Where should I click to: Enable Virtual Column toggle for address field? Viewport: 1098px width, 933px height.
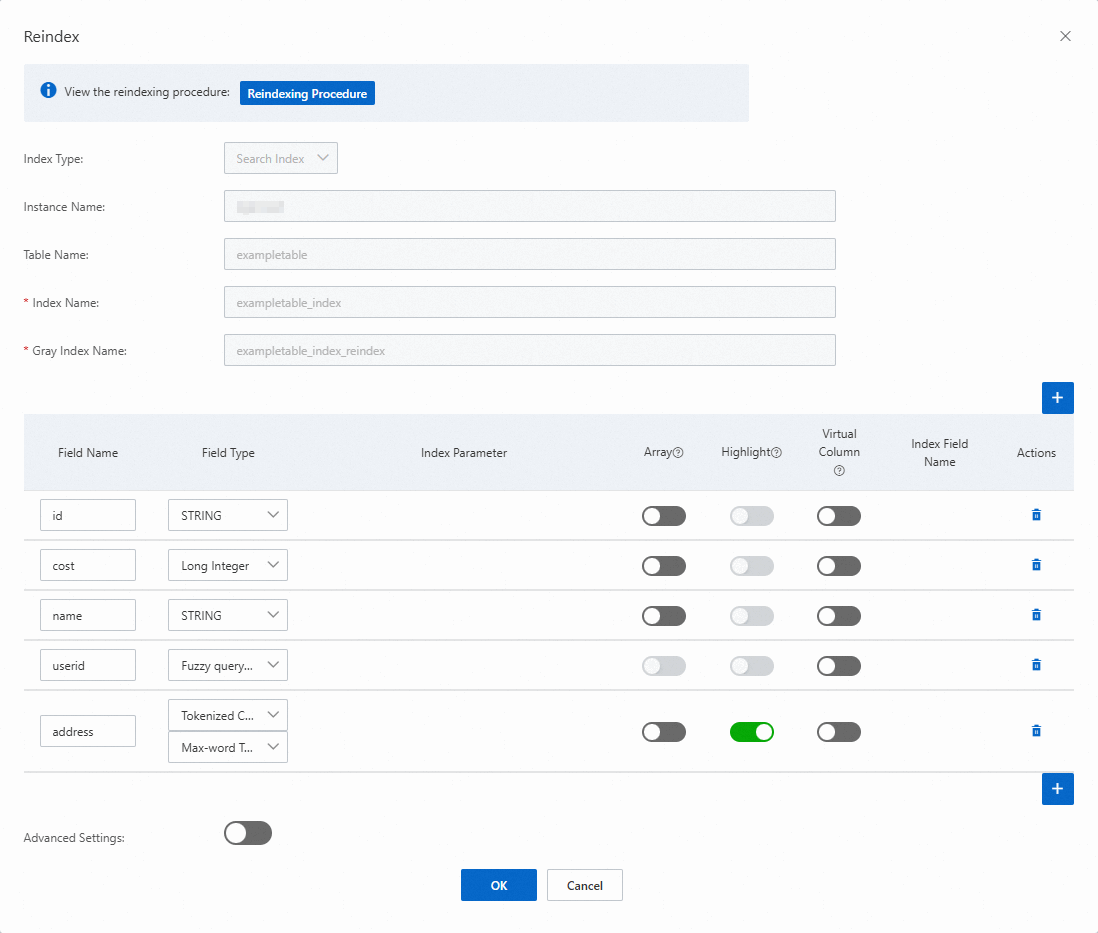[839, 732]
